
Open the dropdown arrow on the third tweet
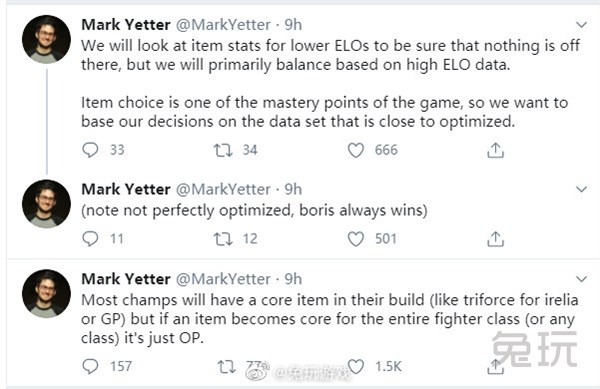[x=581, y=279]
